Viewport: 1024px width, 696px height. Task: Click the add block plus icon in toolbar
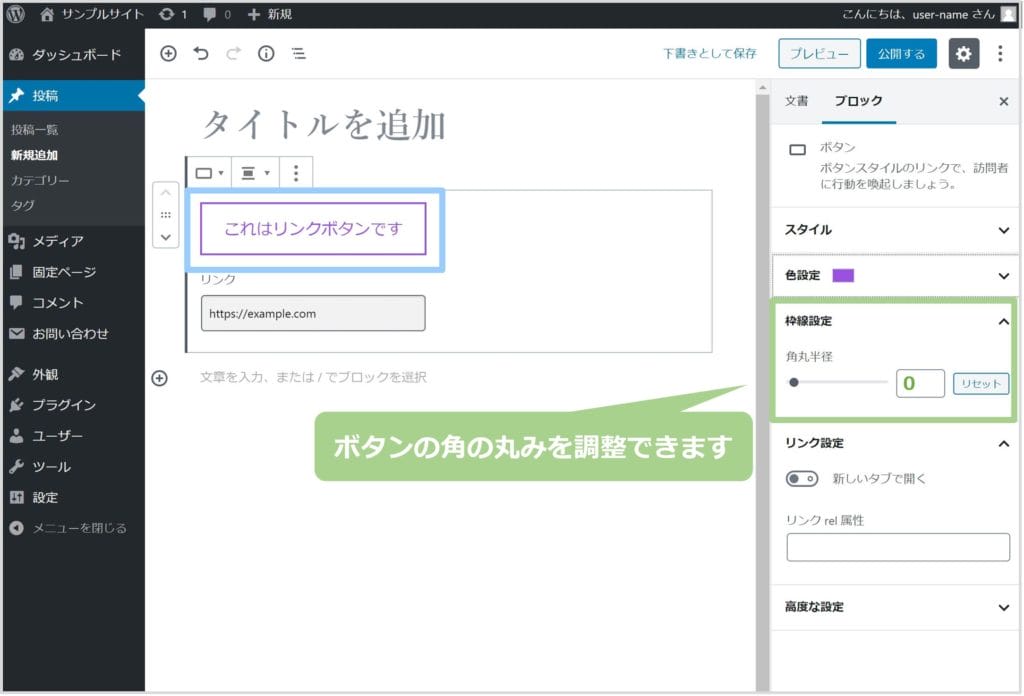168,54
